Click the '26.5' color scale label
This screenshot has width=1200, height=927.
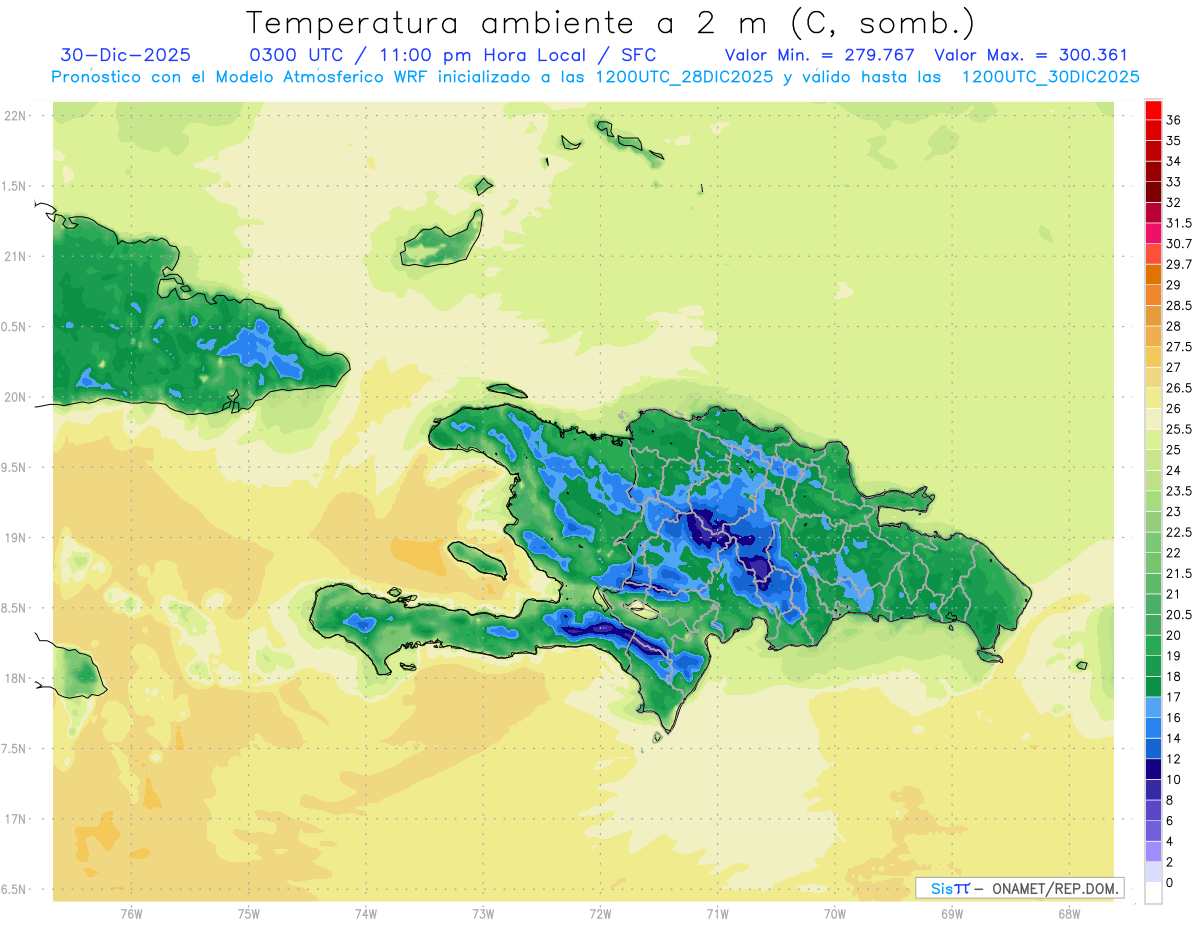click(x=1179, y=388)
